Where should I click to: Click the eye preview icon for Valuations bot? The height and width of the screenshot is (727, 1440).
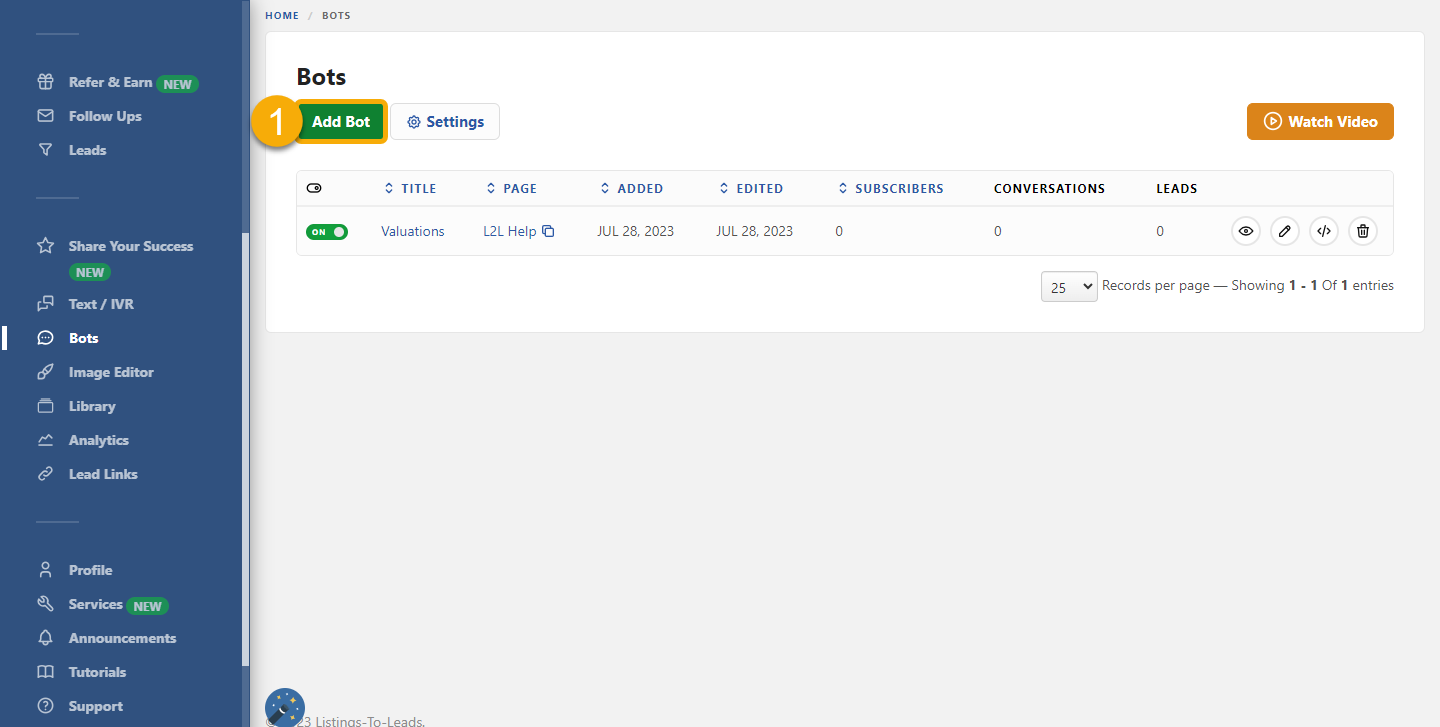(1245, 231)
